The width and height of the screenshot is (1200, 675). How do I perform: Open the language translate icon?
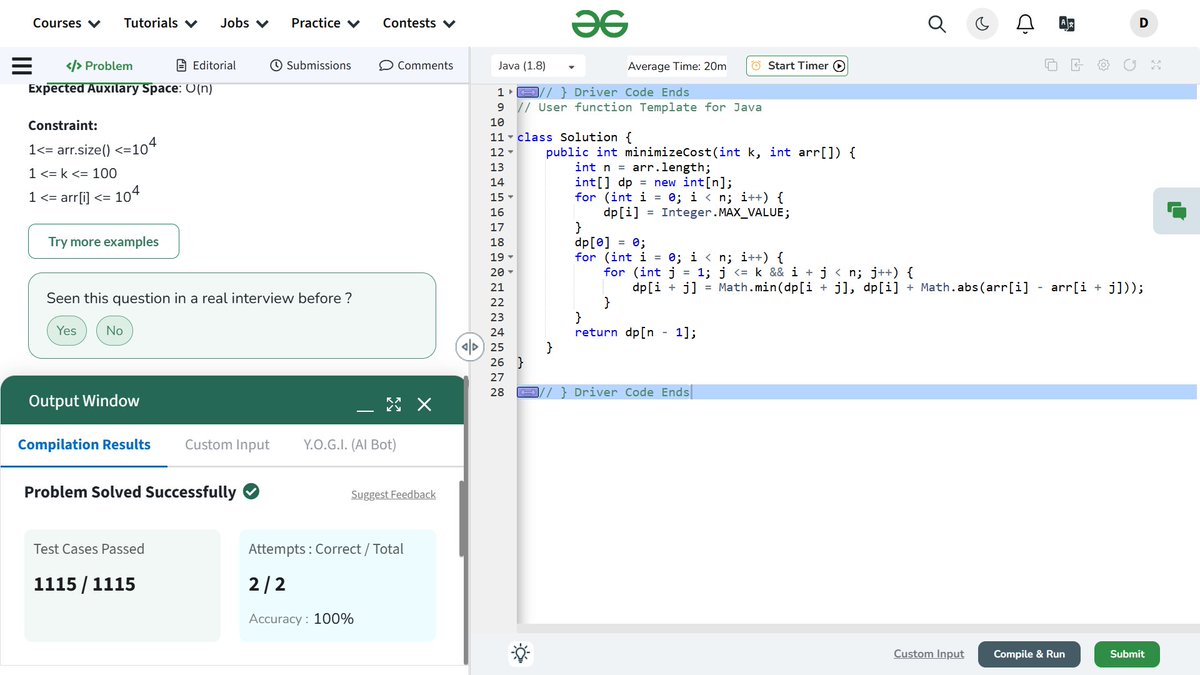(x=1067, y=23)
